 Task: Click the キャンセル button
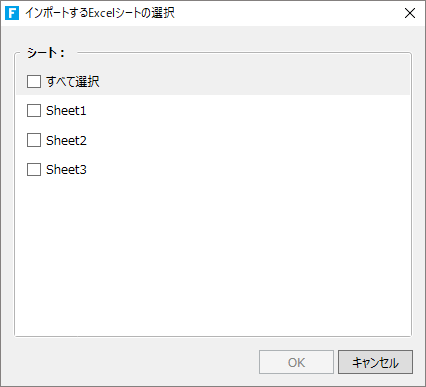click(375, 362)
